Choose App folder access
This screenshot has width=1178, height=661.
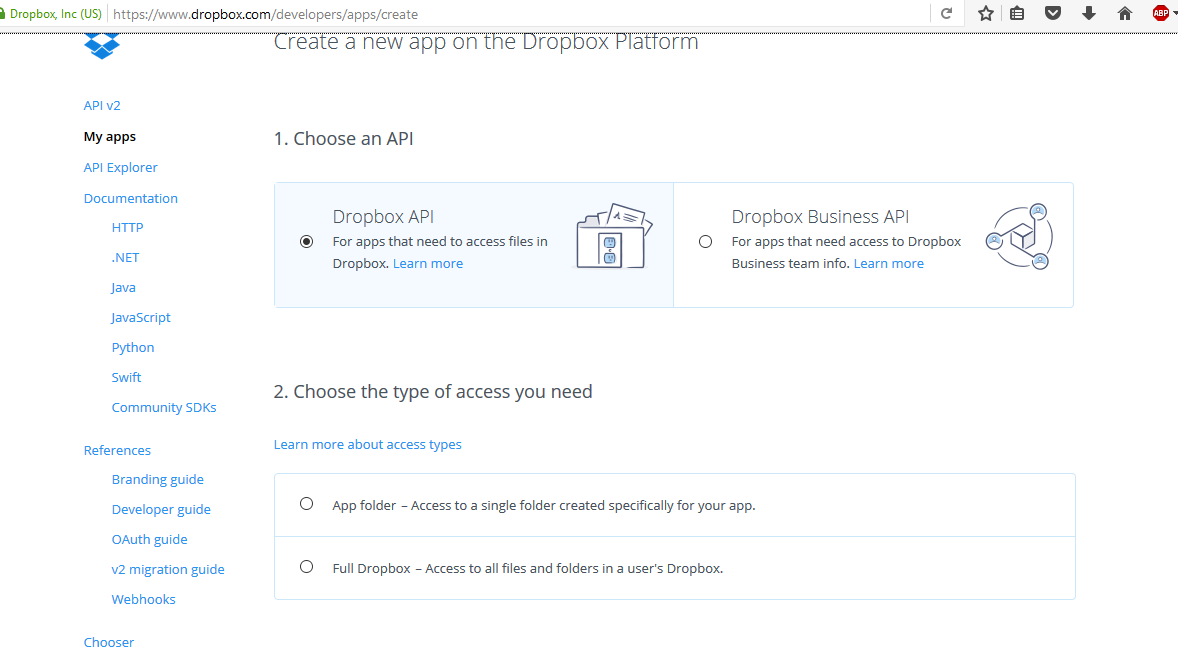click(306, 503)
